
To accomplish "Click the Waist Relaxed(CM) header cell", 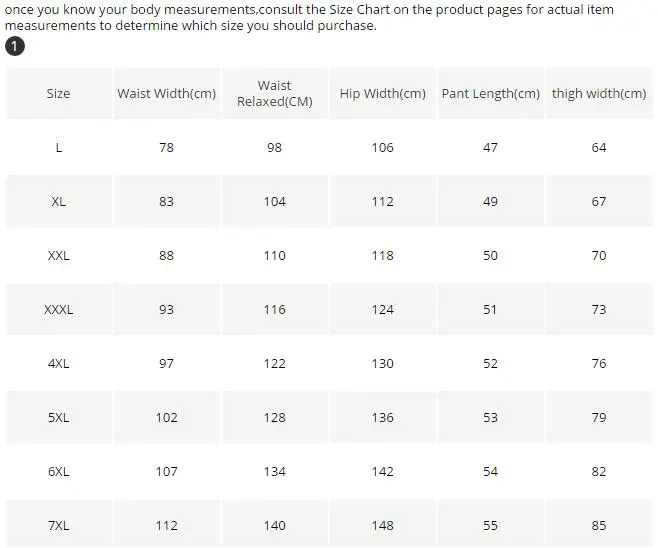I will 274,93.
